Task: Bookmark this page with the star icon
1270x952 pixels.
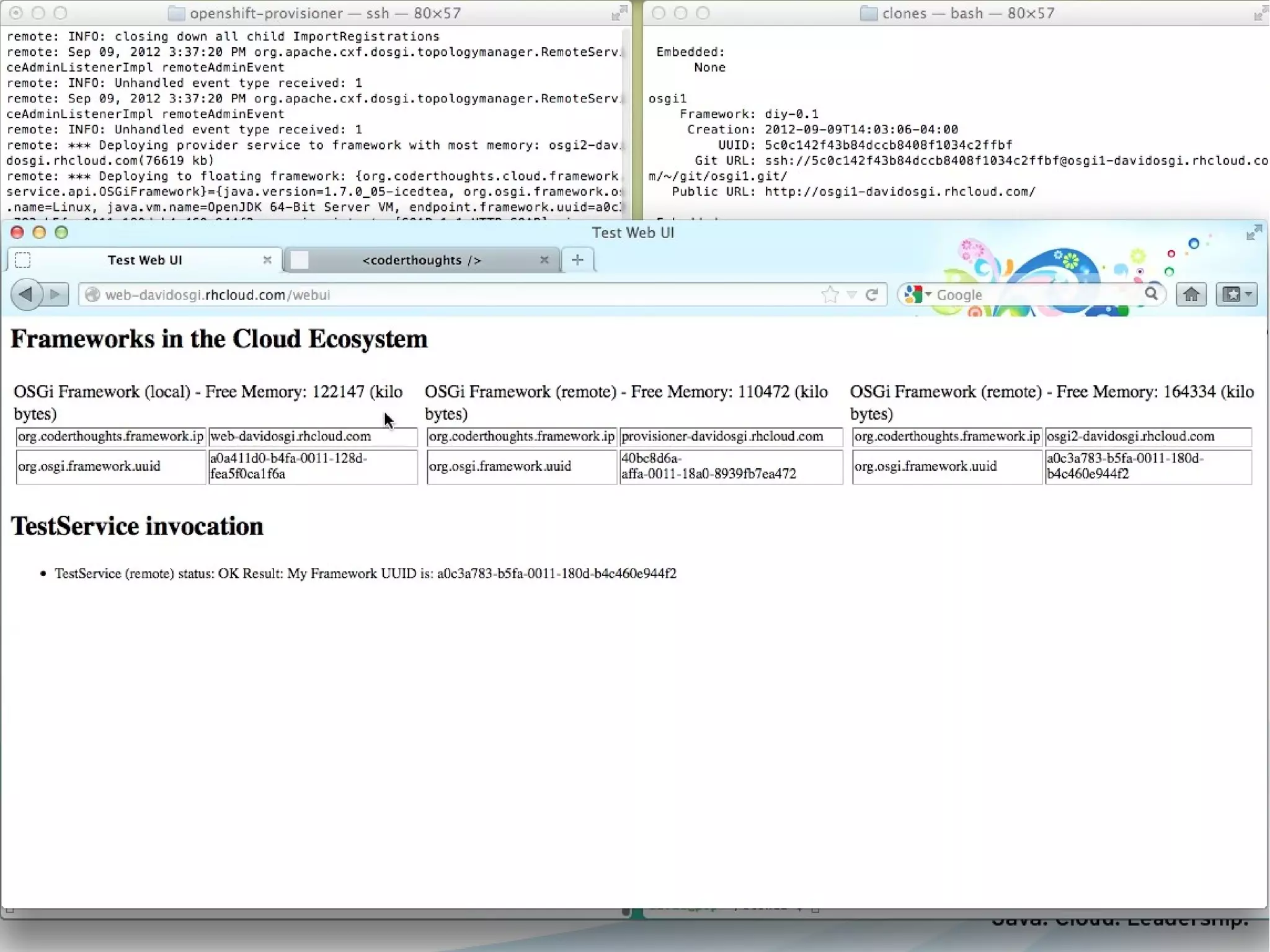Action: pyautogui.click(x=829, y=295)
